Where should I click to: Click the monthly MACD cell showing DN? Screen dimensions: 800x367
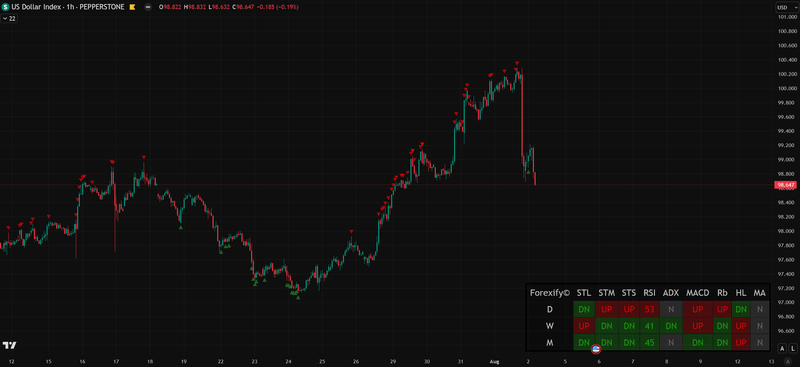click(697, 342)
